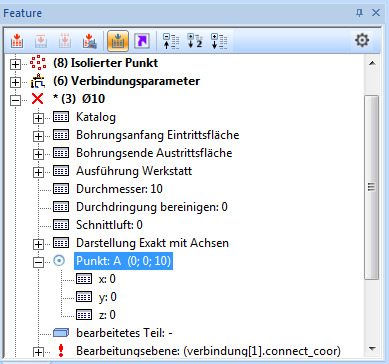Select Darstellung Exakt mit Achsen text
Viewport: 389px width, 364px height.
[152, 243]
